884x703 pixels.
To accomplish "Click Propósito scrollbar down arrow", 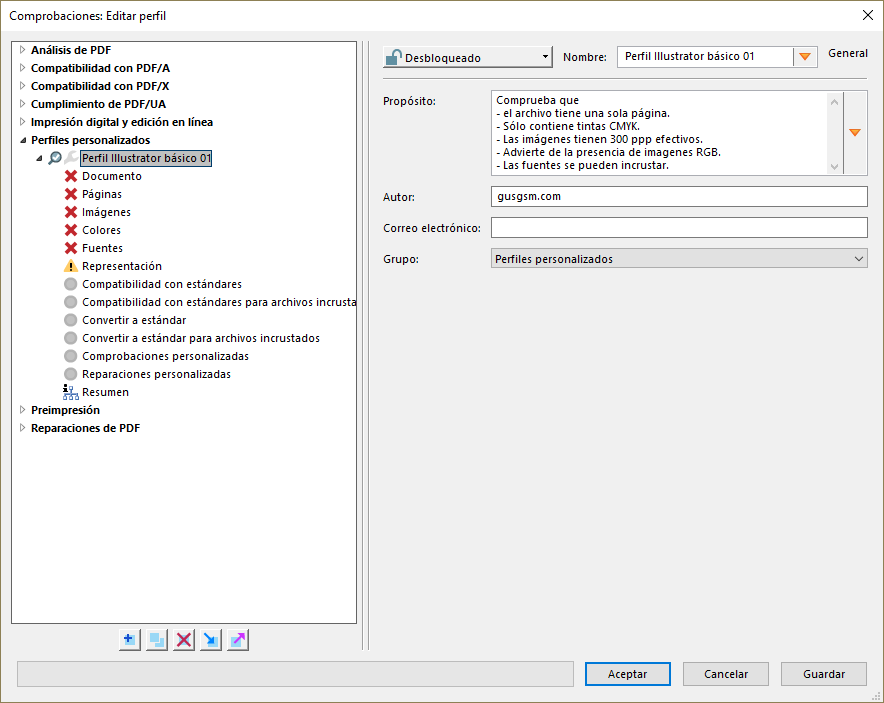I will (834, 166).
